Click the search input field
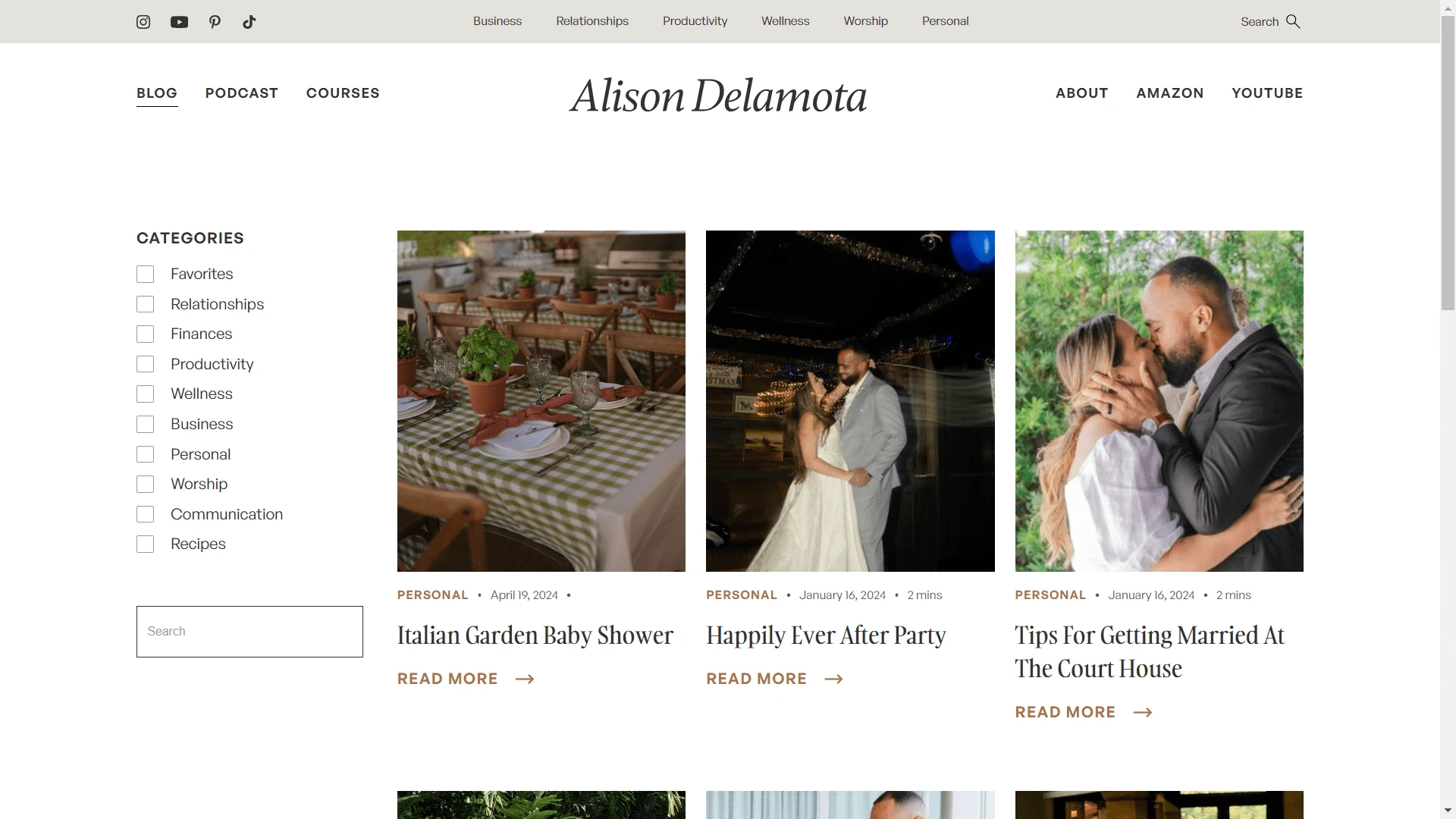 pyautogui.click(x=249, y=630)
